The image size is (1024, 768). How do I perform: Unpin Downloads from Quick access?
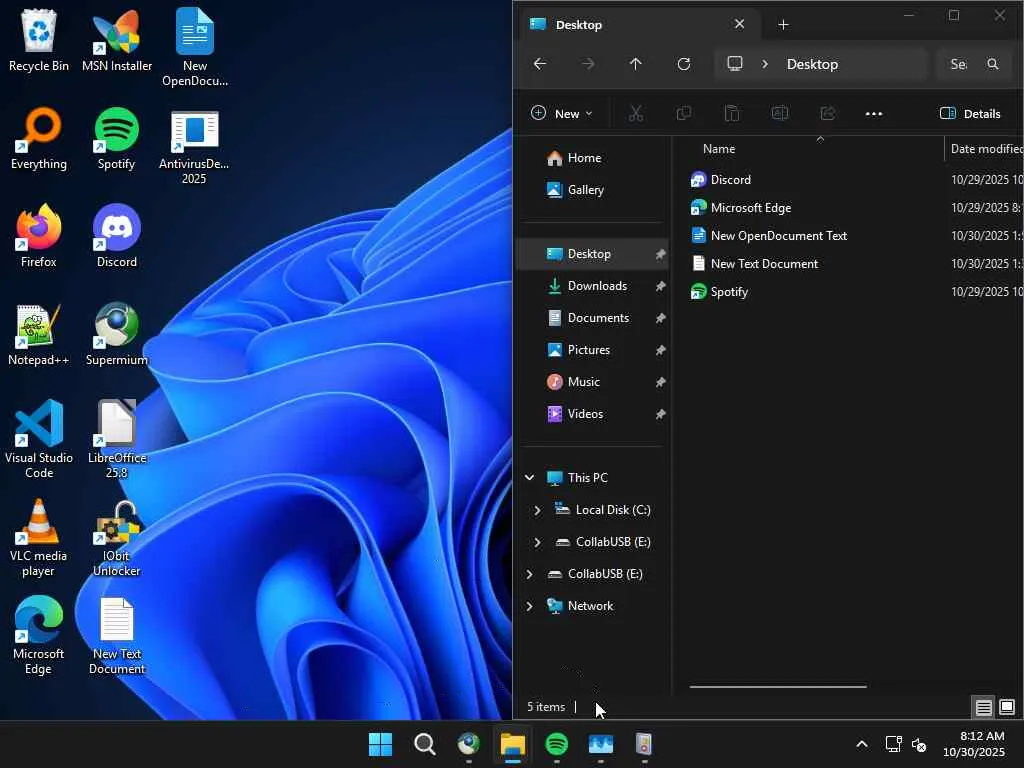[660, 286]
